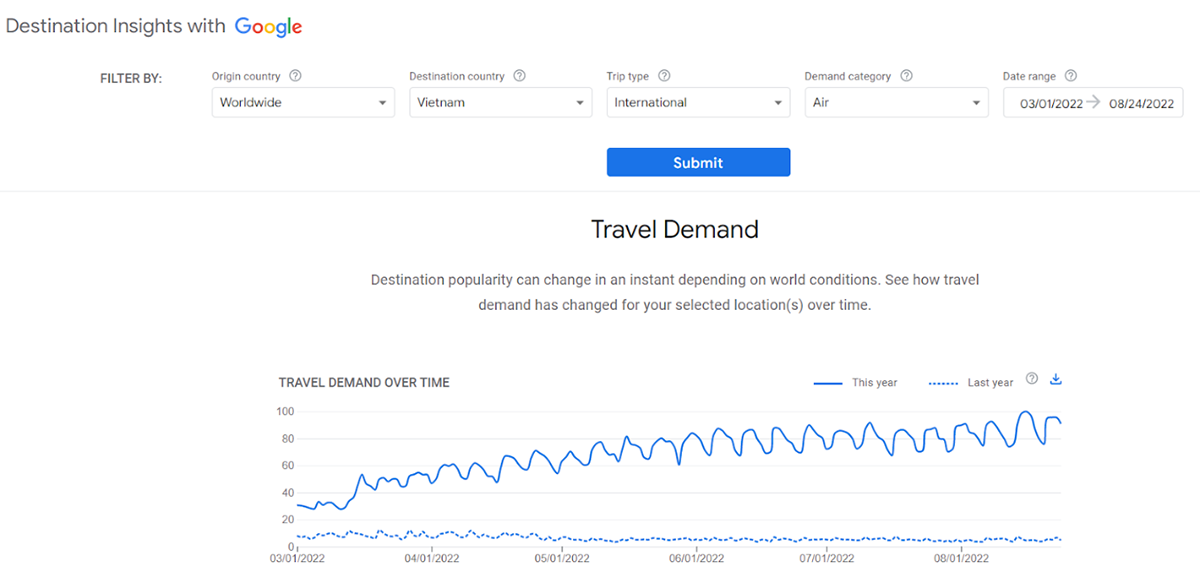1200x583 pixels.
Task: Expand the Demand category Air dropdown
Action: [x=895, y=103]
